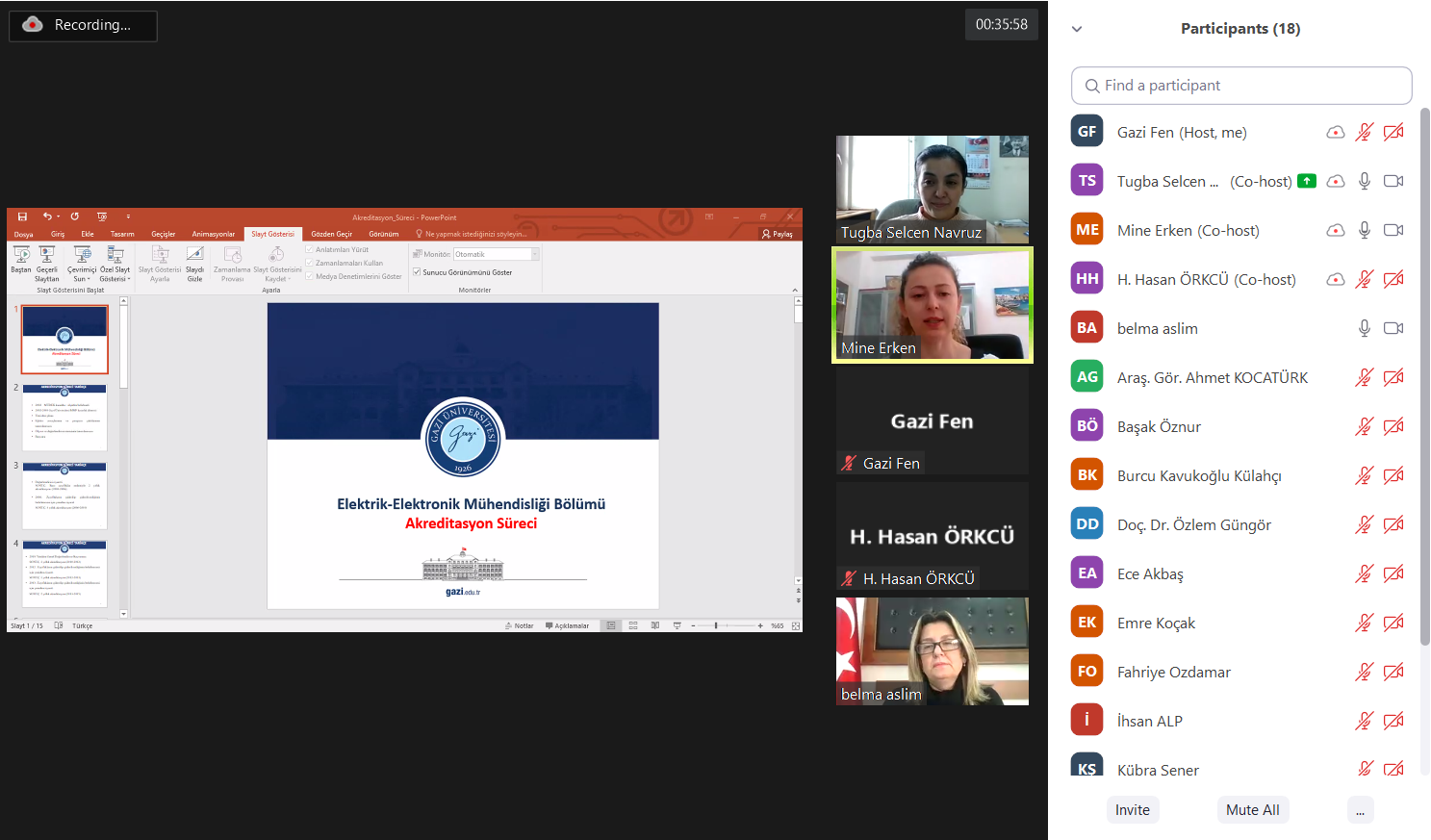The width and height of the screenshot is (1431, 840).
Task: Toggle Anlatımları Yürüt checkbox
Action: (x=310, y=249)
